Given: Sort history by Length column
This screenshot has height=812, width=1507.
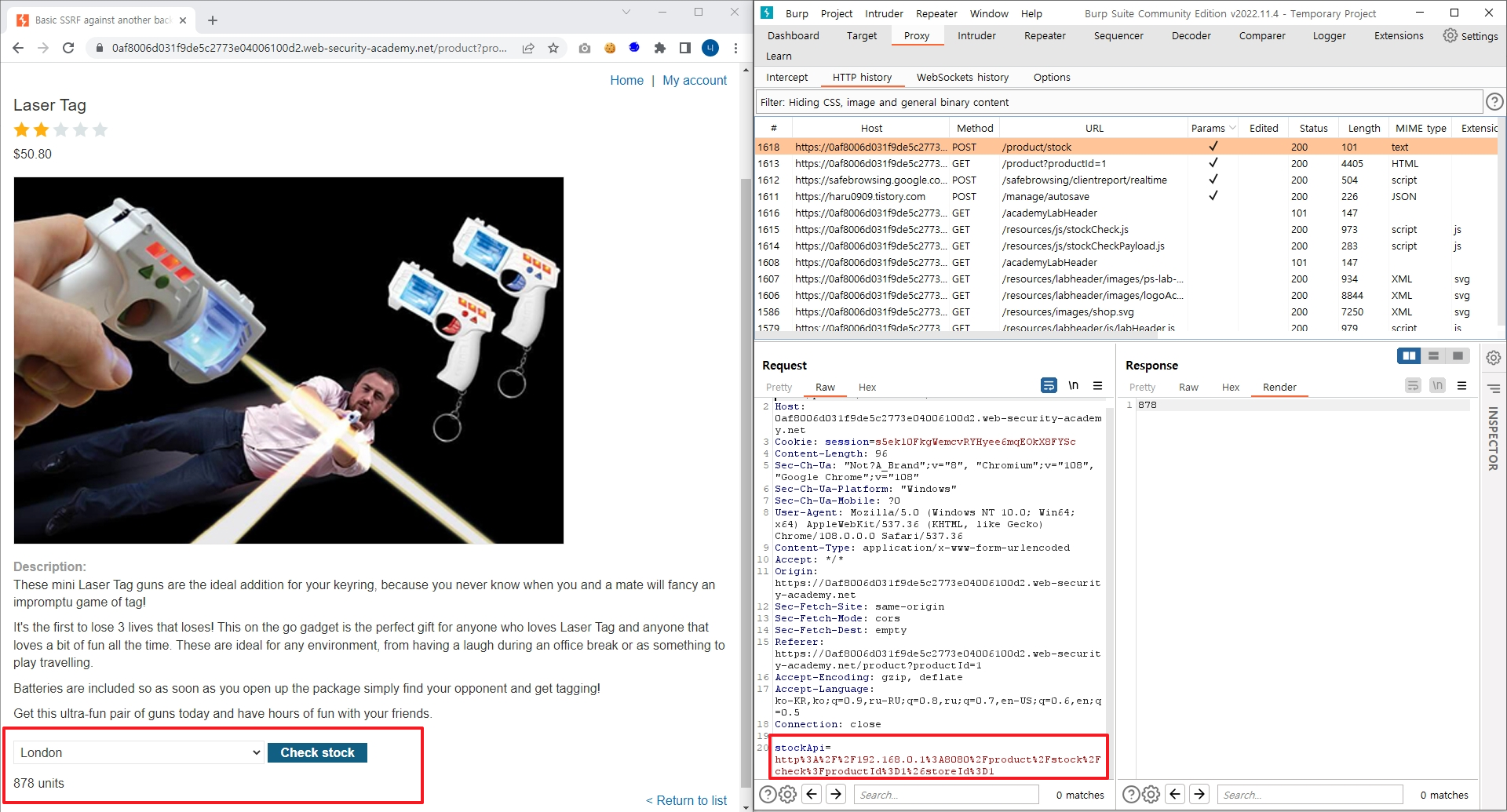Looking at the screenshot, I should 1363,128.
